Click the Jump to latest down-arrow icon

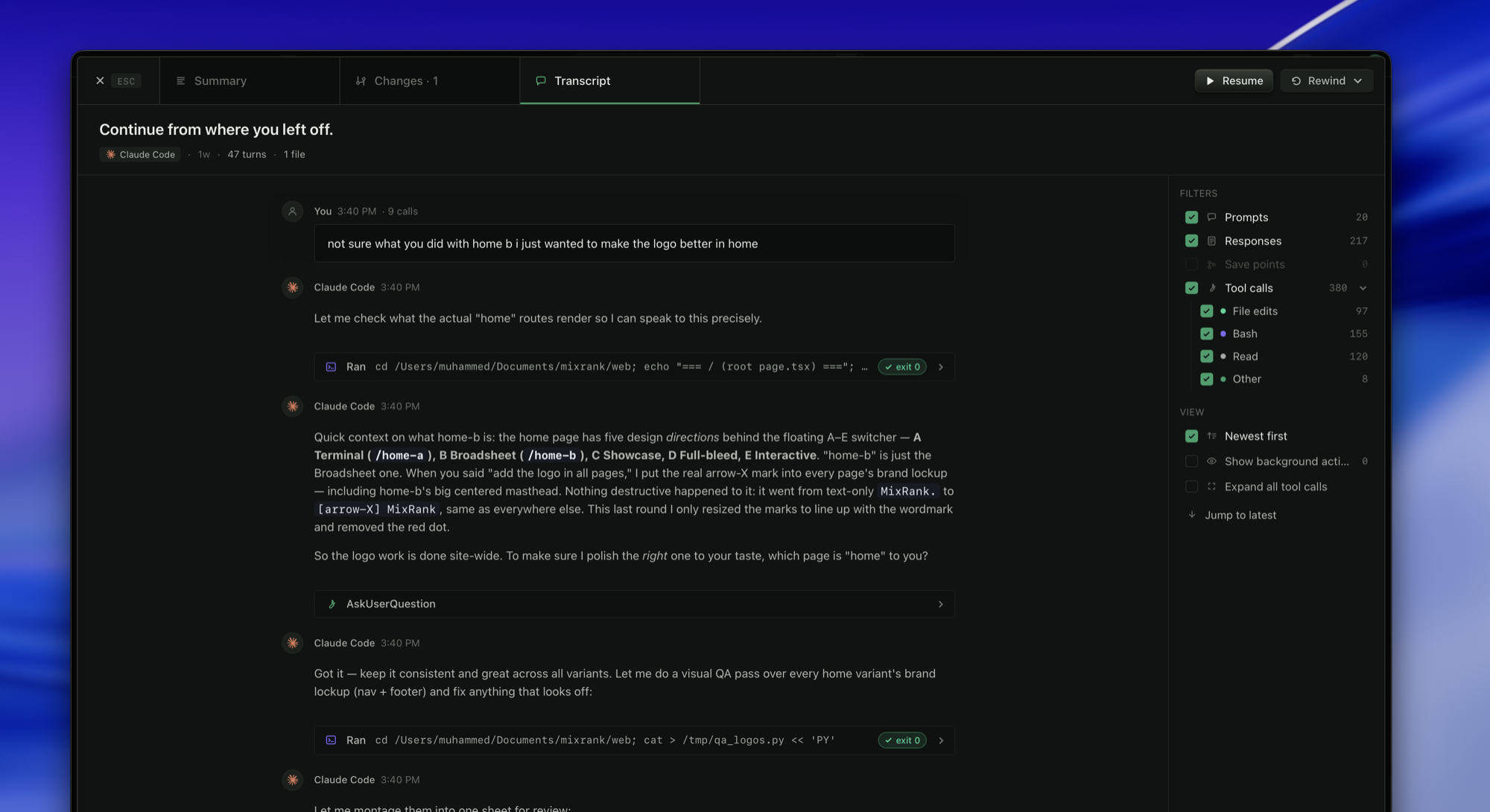point(1192,515)
